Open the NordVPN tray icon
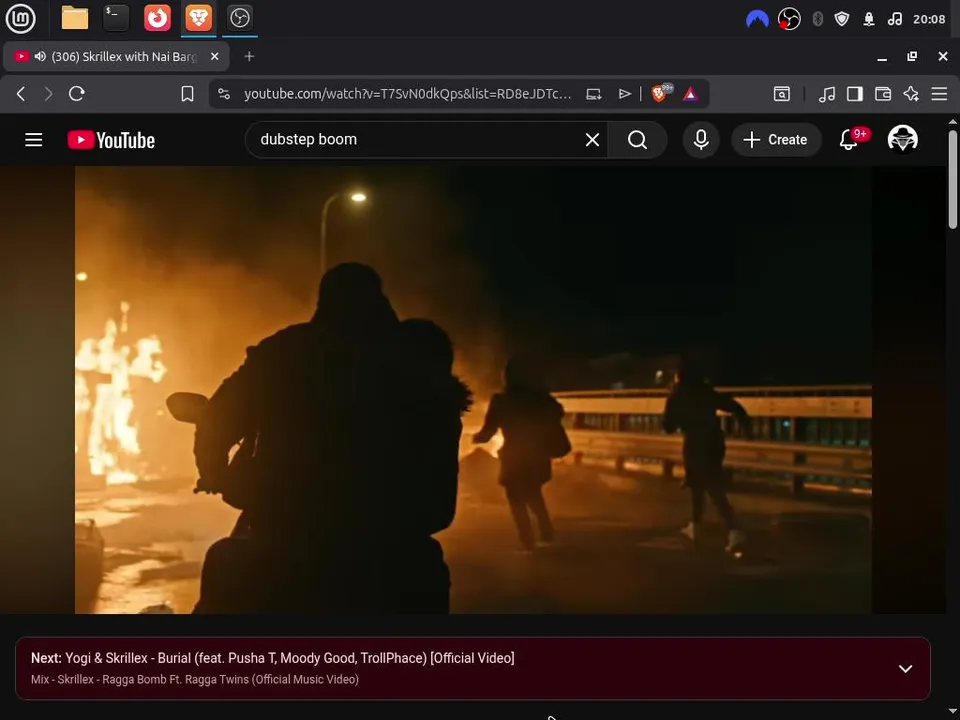This screenshot has width=960, height=720. 757,19
